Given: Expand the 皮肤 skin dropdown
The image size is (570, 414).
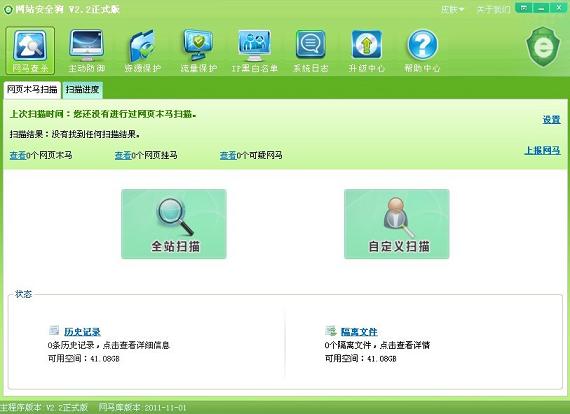Looking at the screenshot, I should 452,9.
